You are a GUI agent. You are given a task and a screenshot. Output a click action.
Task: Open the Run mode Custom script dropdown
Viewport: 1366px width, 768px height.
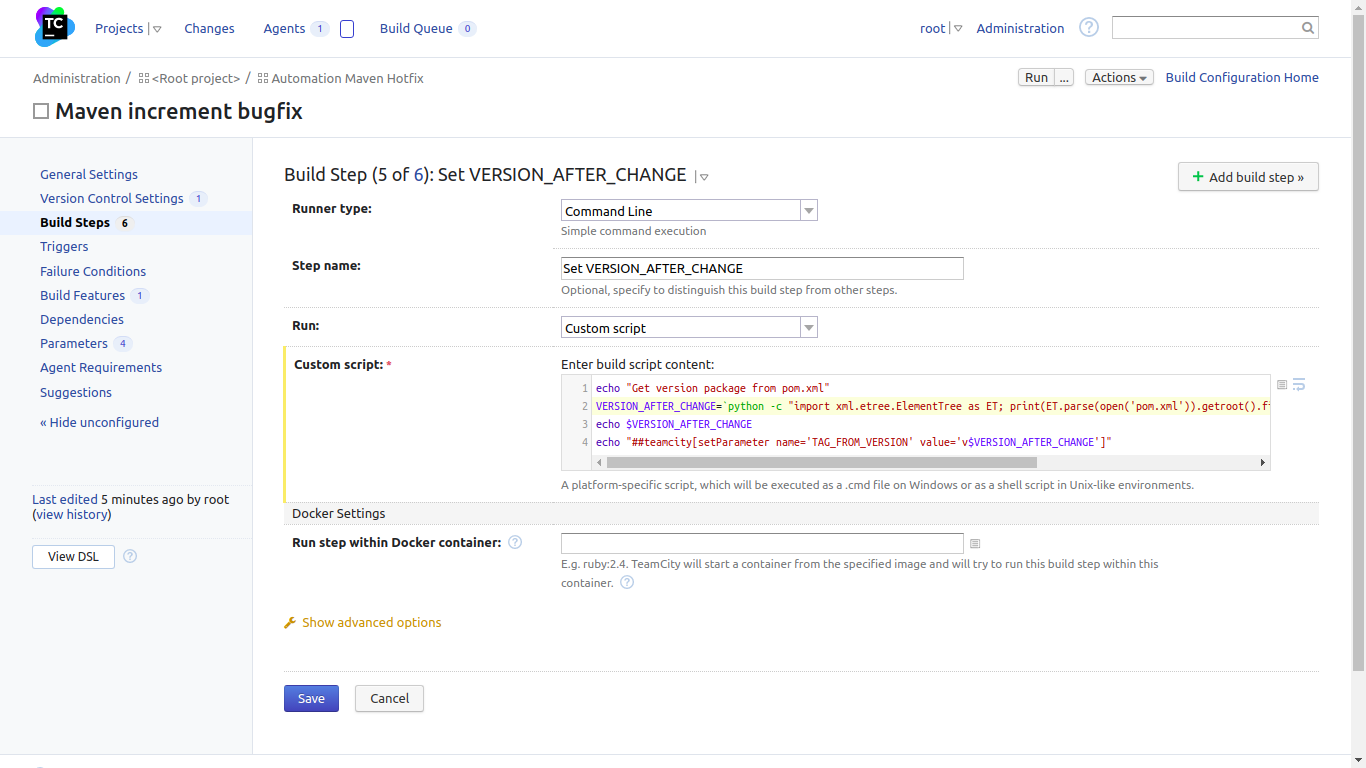click(x=809, y=328)
